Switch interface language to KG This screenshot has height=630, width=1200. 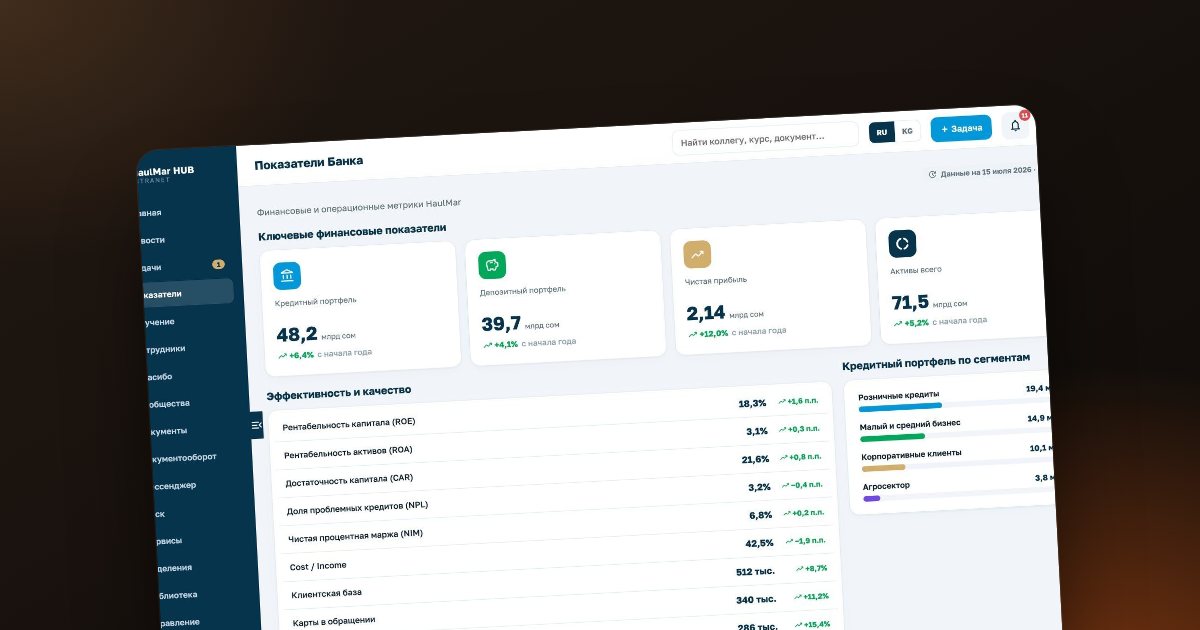point(907,131)
